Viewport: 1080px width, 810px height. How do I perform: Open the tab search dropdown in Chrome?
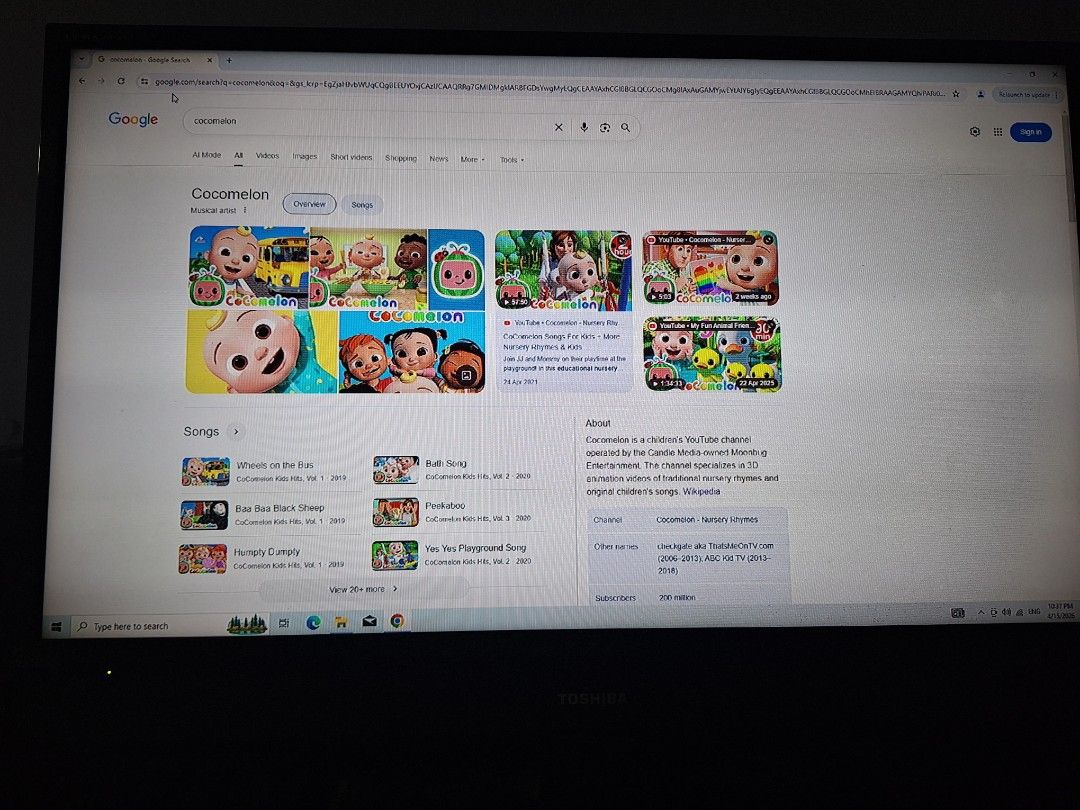coord(82,59)
